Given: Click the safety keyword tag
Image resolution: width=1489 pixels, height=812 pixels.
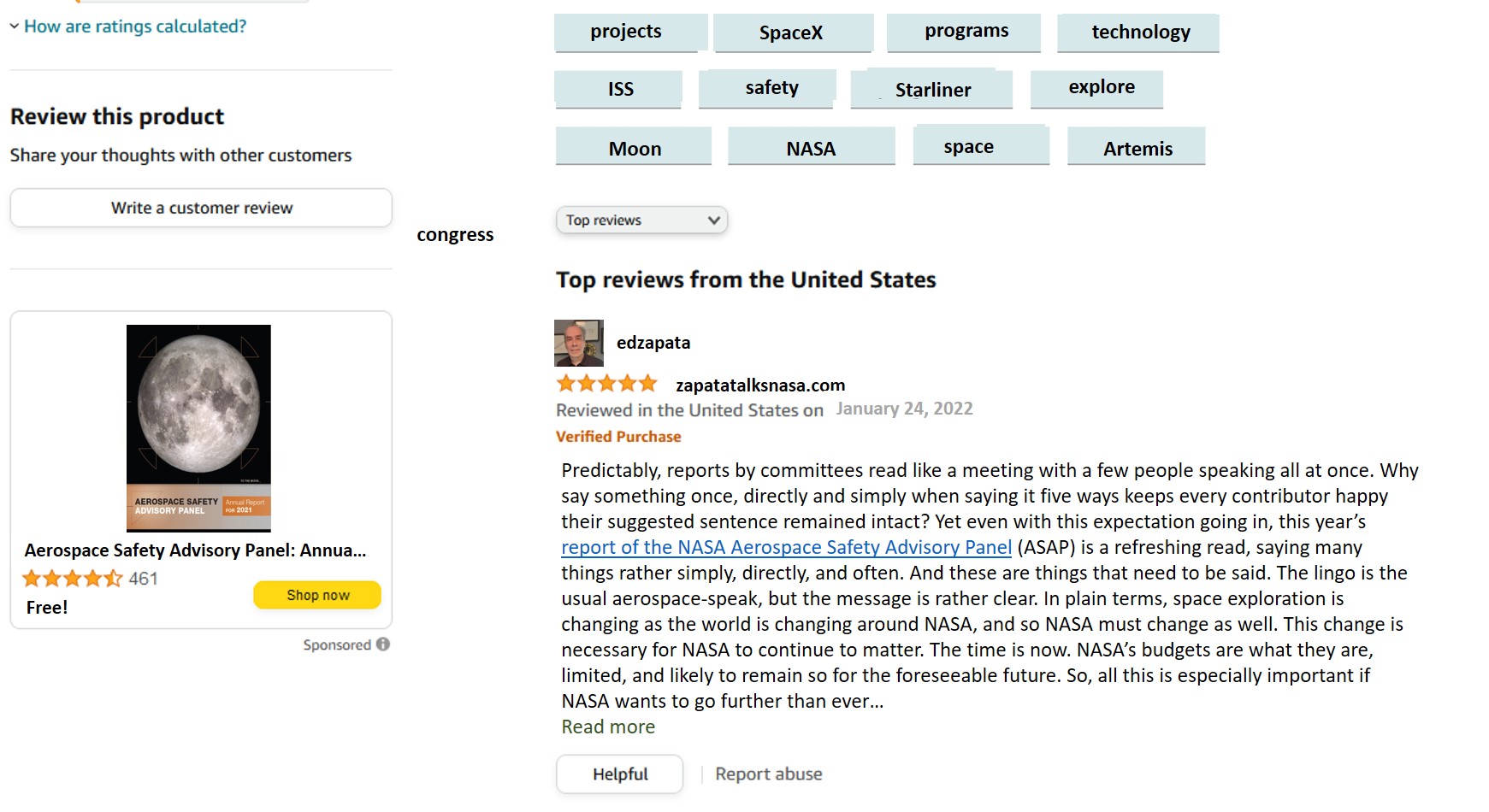Looking at the screenshot, I should 770,88.
